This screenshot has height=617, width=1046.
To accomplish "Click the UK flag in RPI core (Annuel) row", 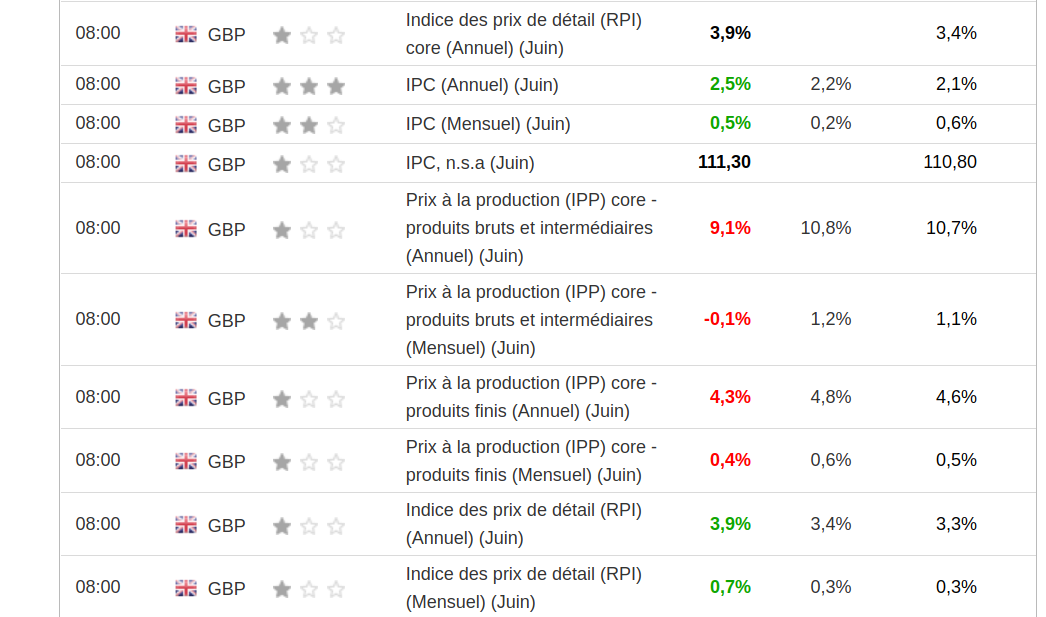I will [x=186, y=34].
